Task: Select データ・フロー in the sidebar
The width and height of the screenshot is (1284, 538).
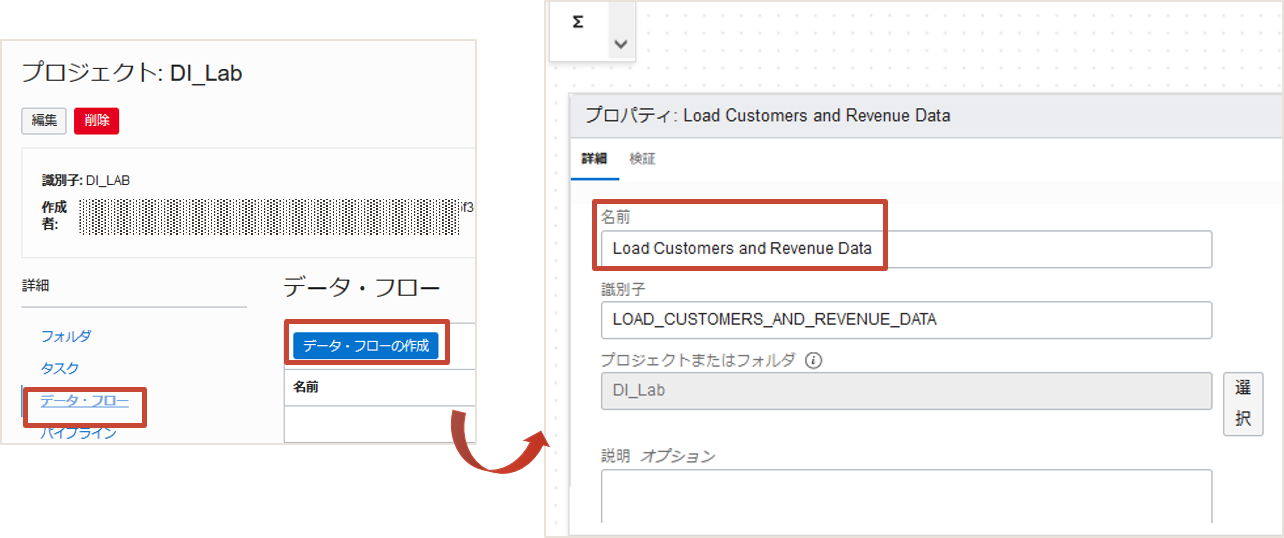Action: [84, 402]
